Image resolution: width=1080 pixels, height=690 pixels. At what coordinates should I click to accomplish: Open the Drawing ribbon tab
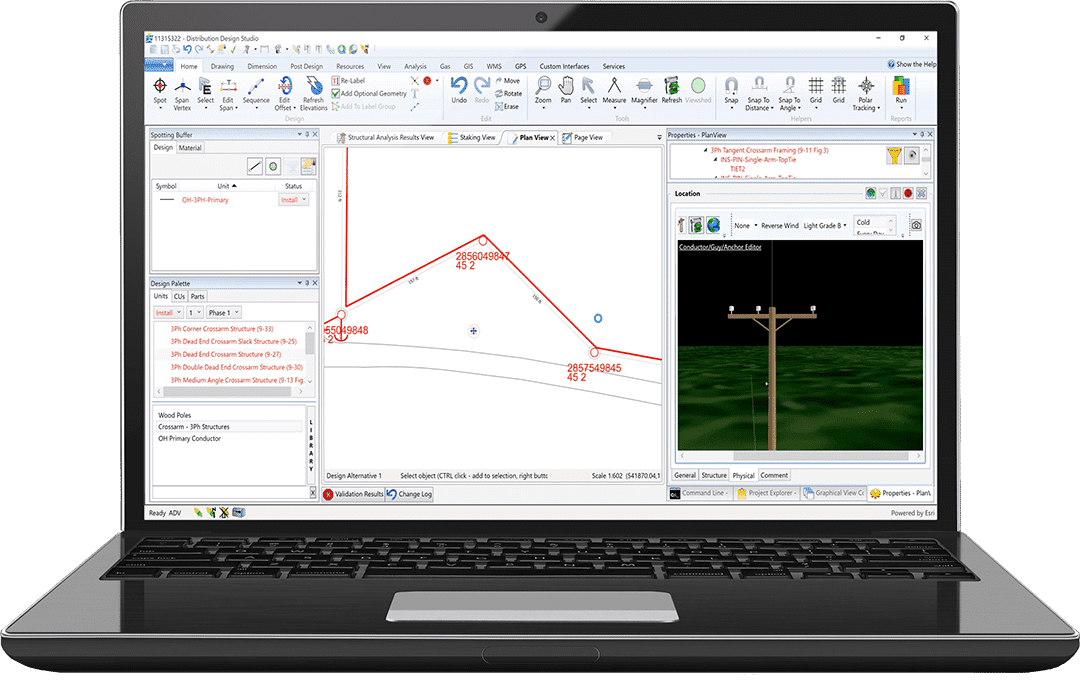tap(222, 67)
